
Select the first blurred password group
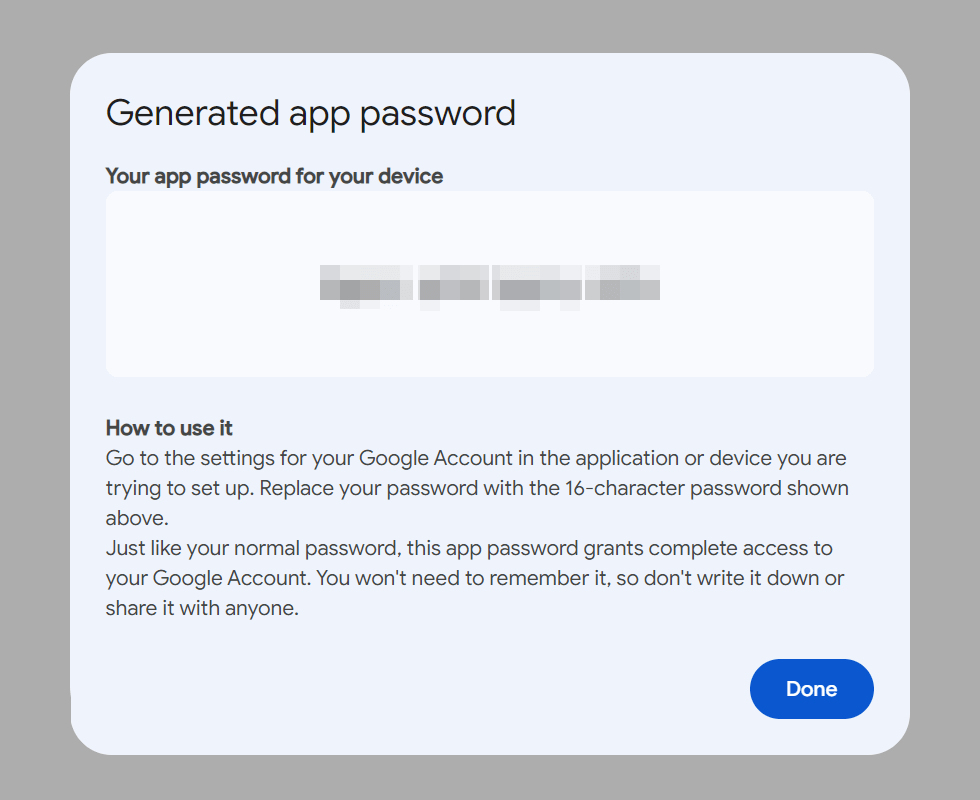pyautogui.click(x=366, y=286)
